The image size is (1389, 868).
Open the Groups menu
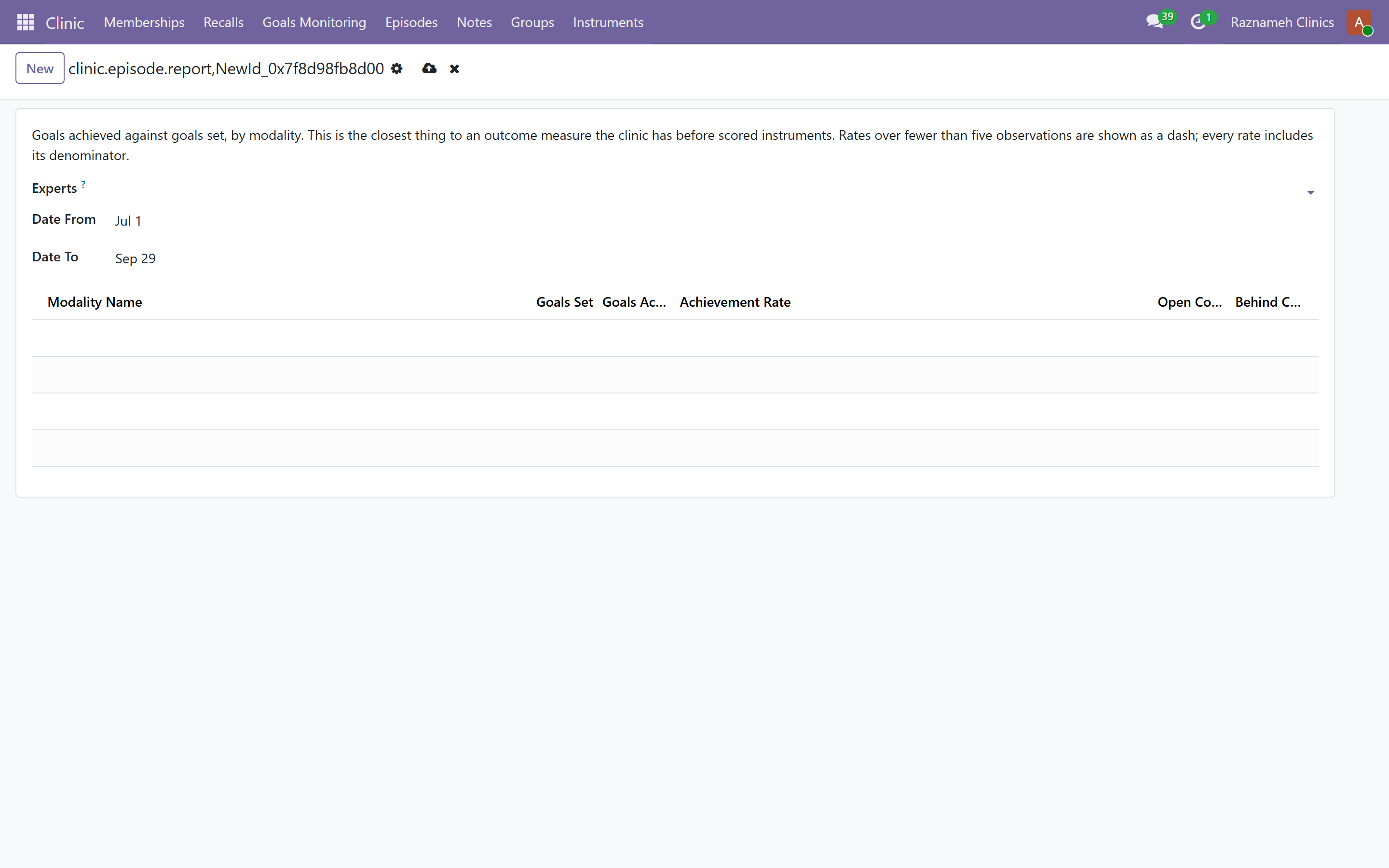532,22
